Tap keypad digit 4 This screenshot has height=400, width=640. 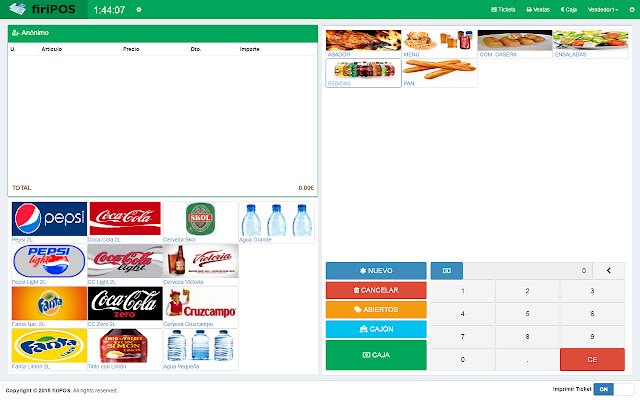tap(462, 314)
